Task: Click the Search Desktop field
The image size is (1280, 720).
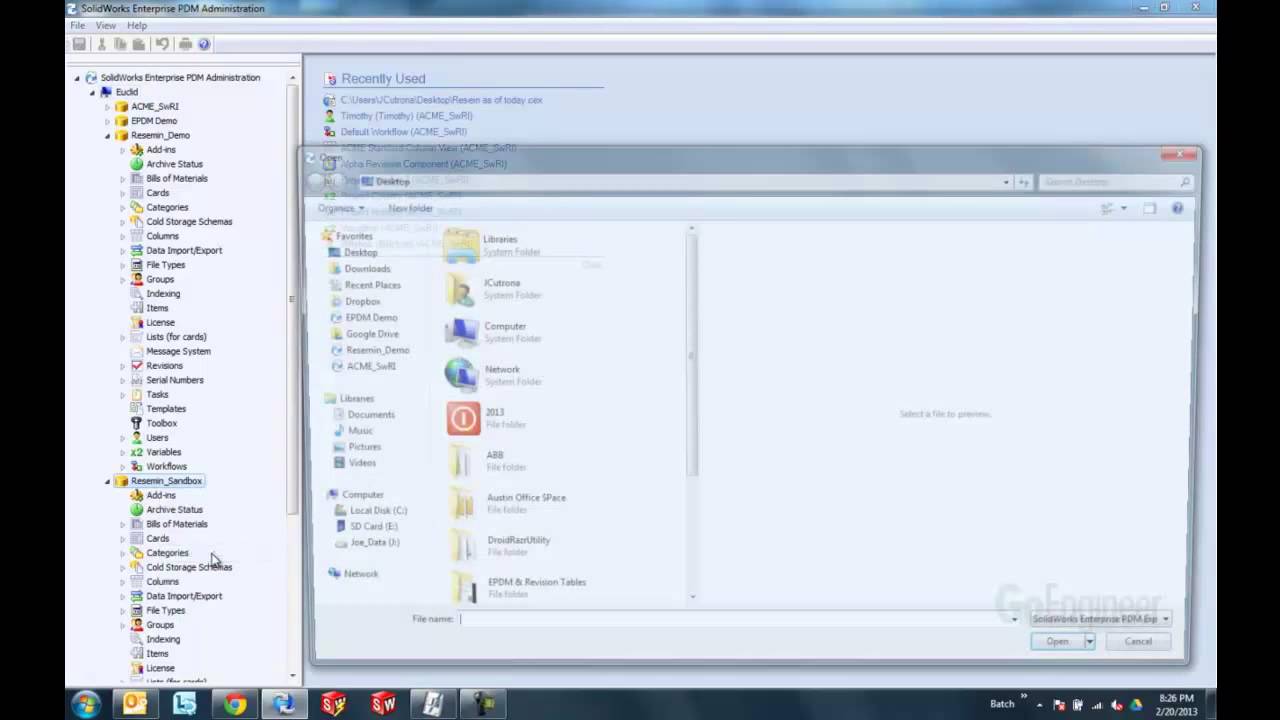Action: tap(1115, 182)
